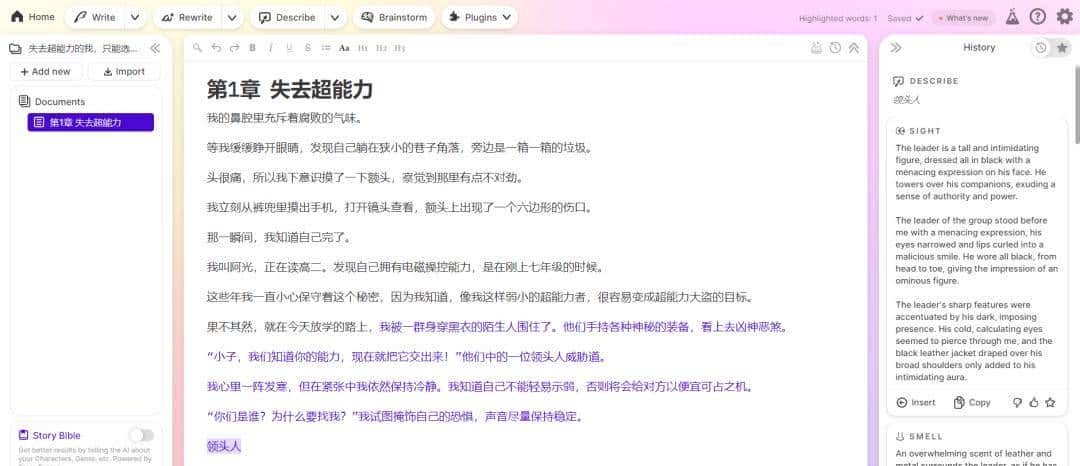Click the Write button
This screenshot has width=1080, height=466.
[95, 18]
